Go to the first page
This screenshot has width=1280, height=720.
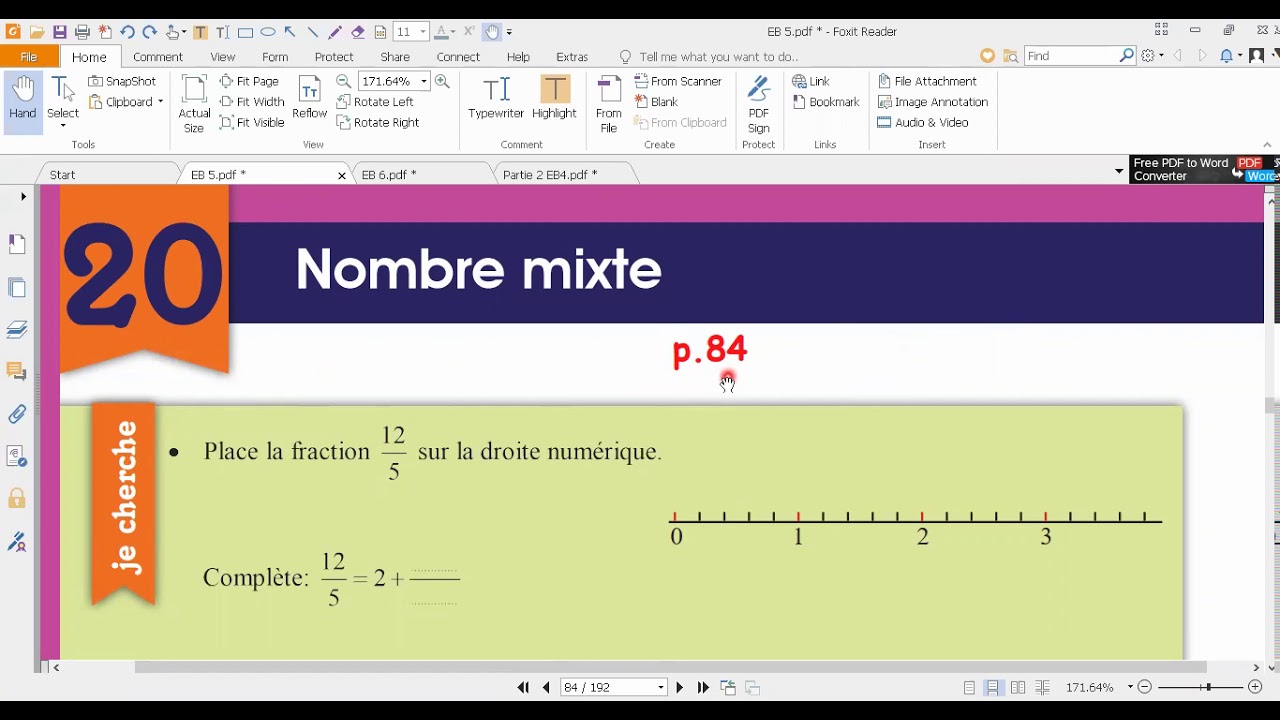[x=523, y=687]
